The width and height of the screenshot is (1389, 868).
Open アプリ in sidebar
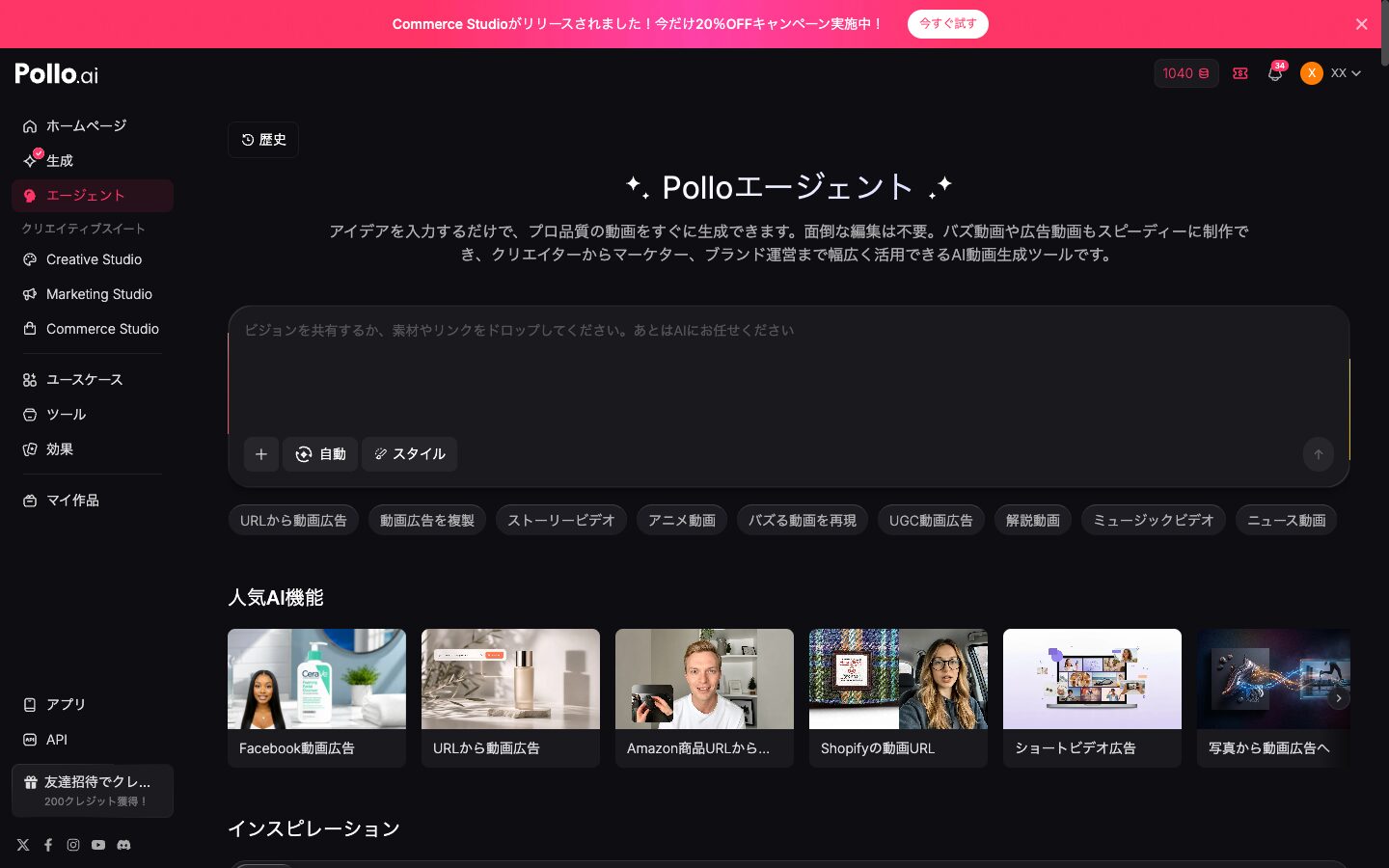click(x=93, y=705)
